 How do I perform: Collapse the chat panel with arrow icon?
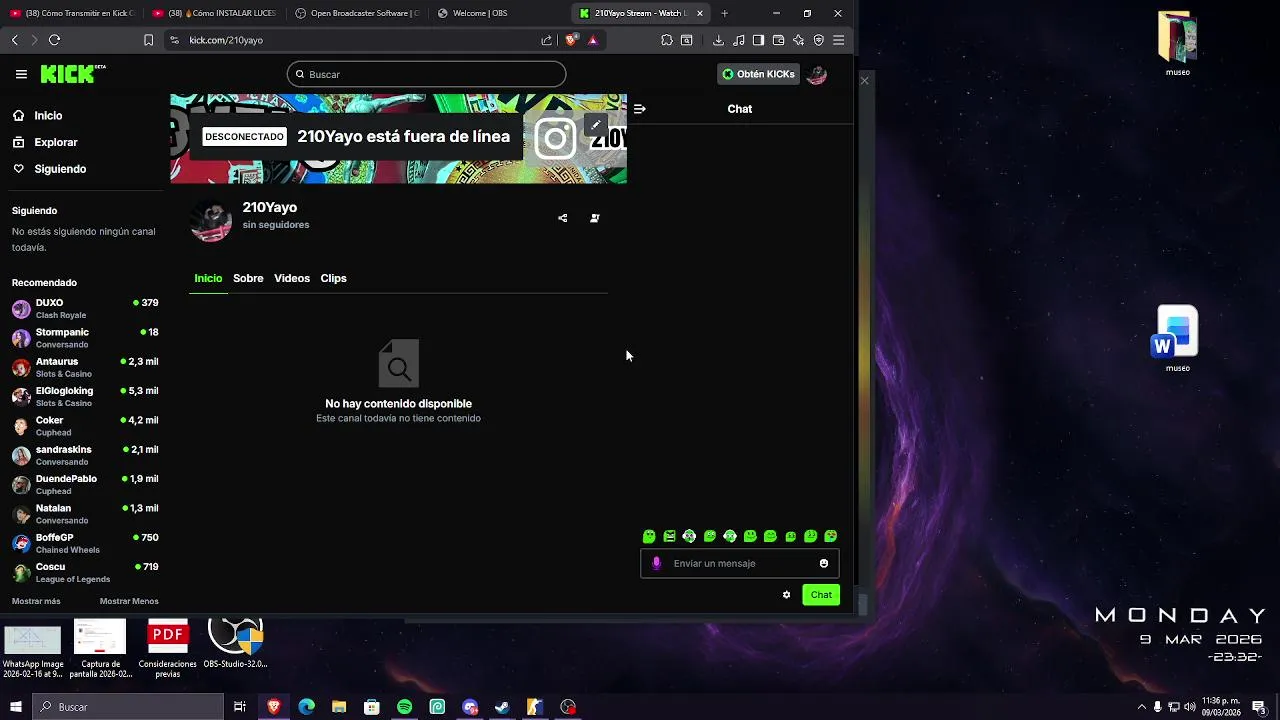(x=640, y=109)
